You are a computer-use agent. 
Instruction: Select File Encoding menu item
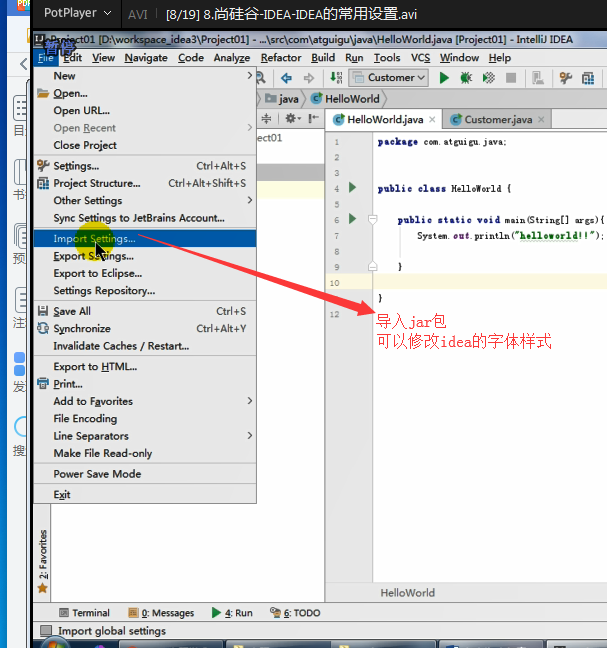click(145, 419)
